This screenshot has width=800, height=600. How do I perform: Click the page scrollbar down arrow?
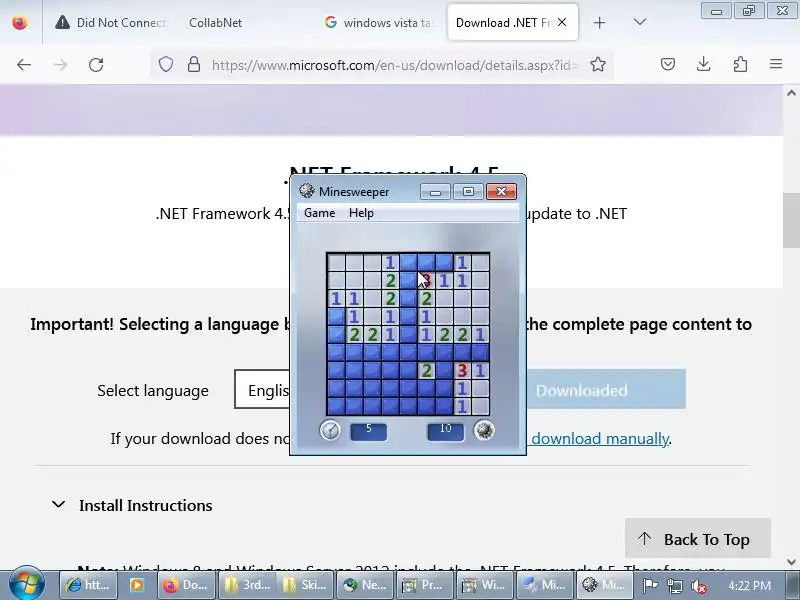(791, 562)
